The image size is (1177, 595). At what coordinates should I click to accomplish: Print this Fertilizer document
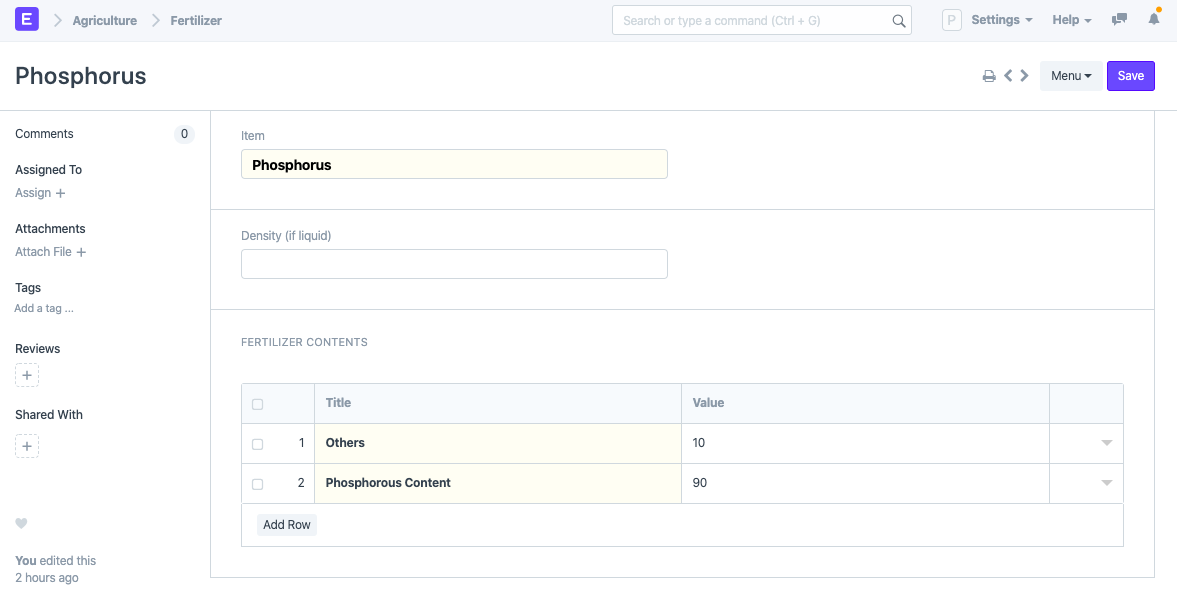tap(989, 76)
